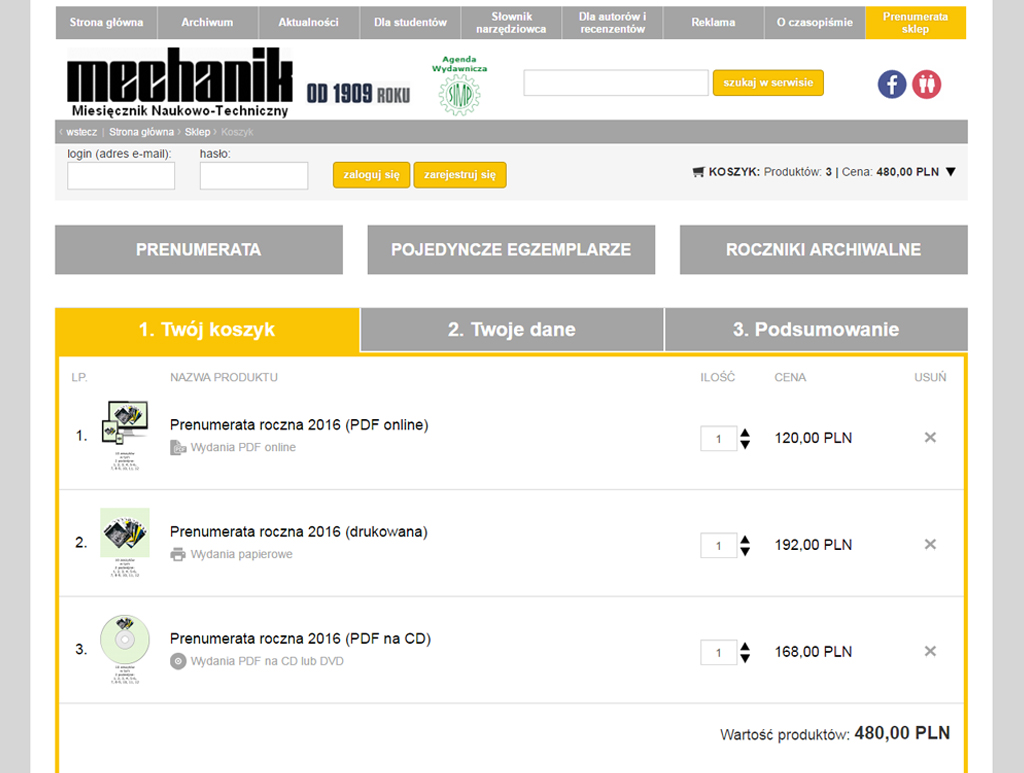
Task: Expand the Koszyk cart summary dropdown arrow
Action: (950, 172)
